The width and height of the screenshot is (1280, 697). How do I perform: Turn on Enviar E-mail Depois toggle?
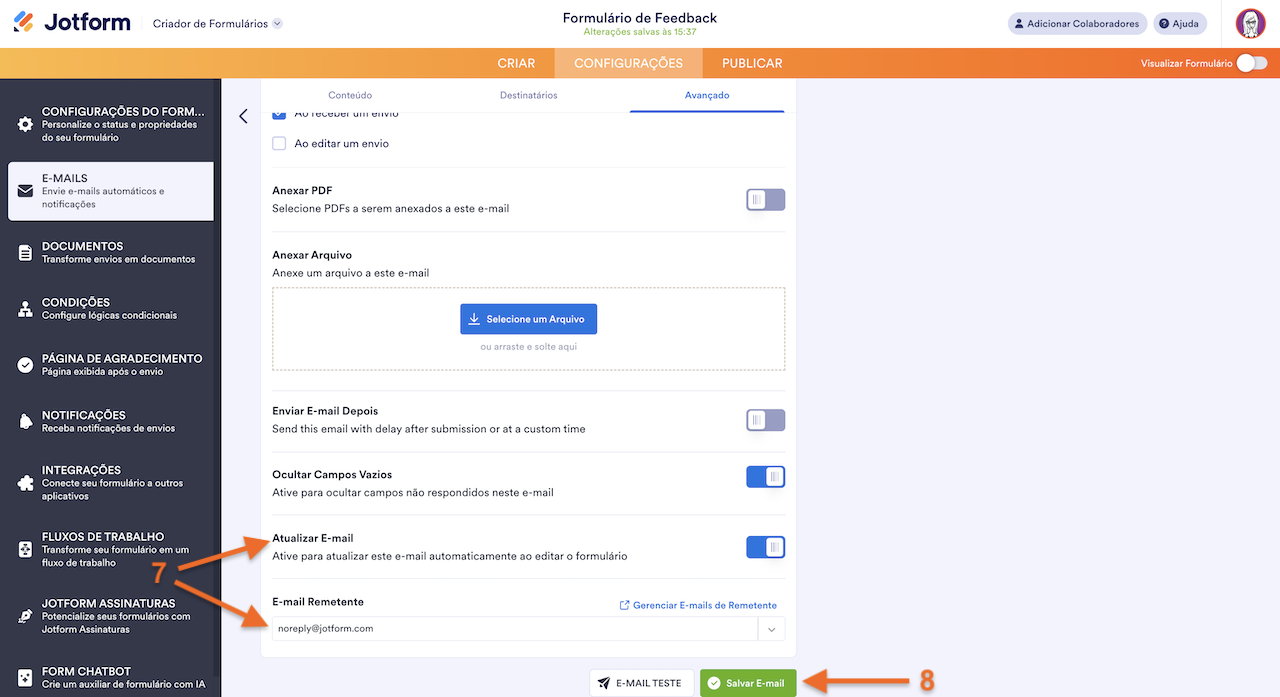pyautogui.click(x=765, y=420)
